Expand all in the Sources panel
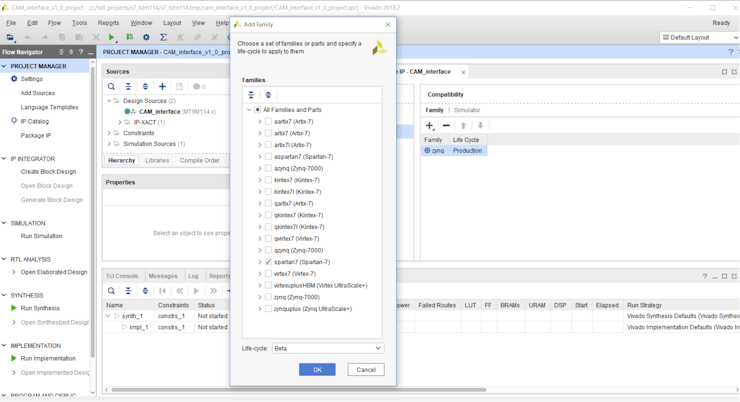This screenshot has height=402, width=740. [145, 86]
